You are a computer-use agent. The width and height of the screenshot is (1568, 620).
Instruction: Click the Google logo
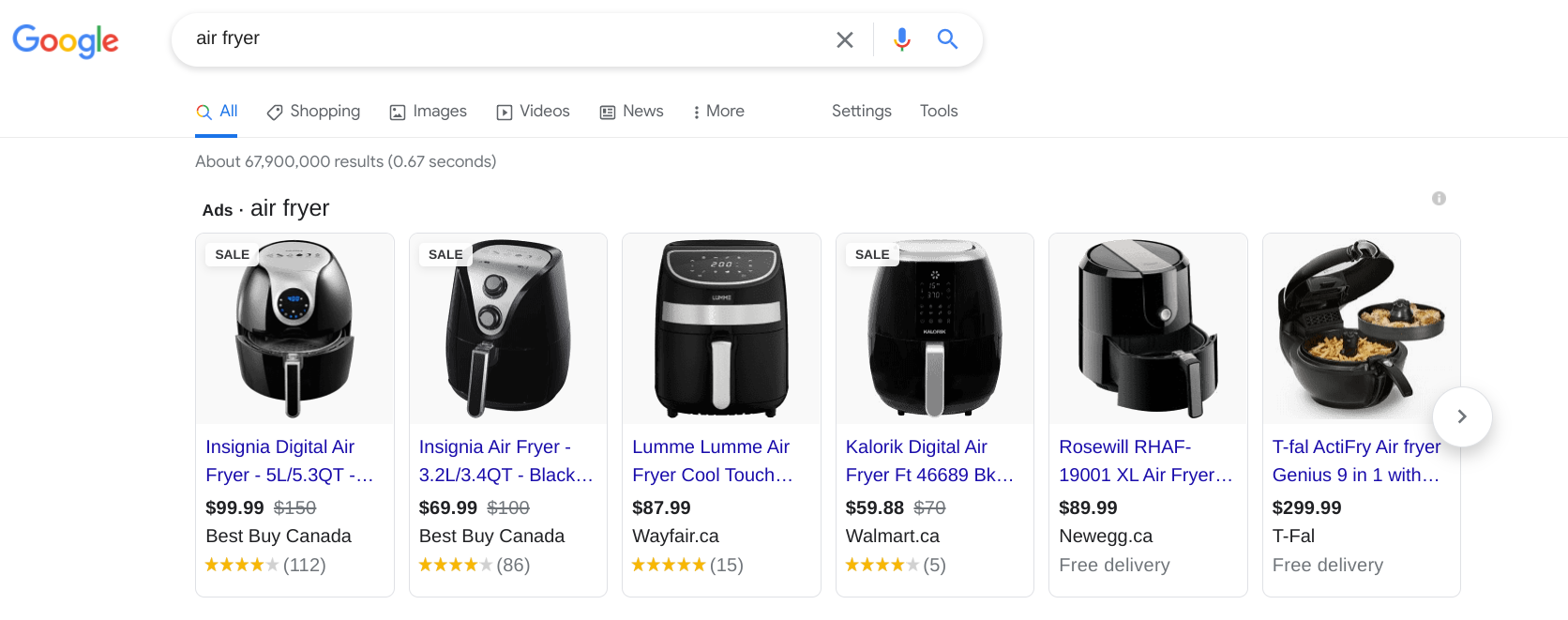tap(65, 40)
